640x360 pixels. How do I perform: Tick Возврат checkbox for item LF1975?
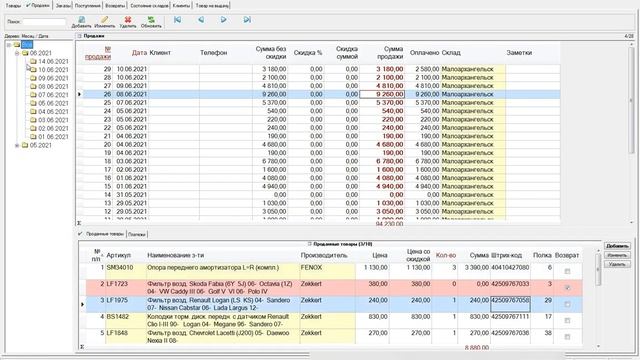(567, 304)
